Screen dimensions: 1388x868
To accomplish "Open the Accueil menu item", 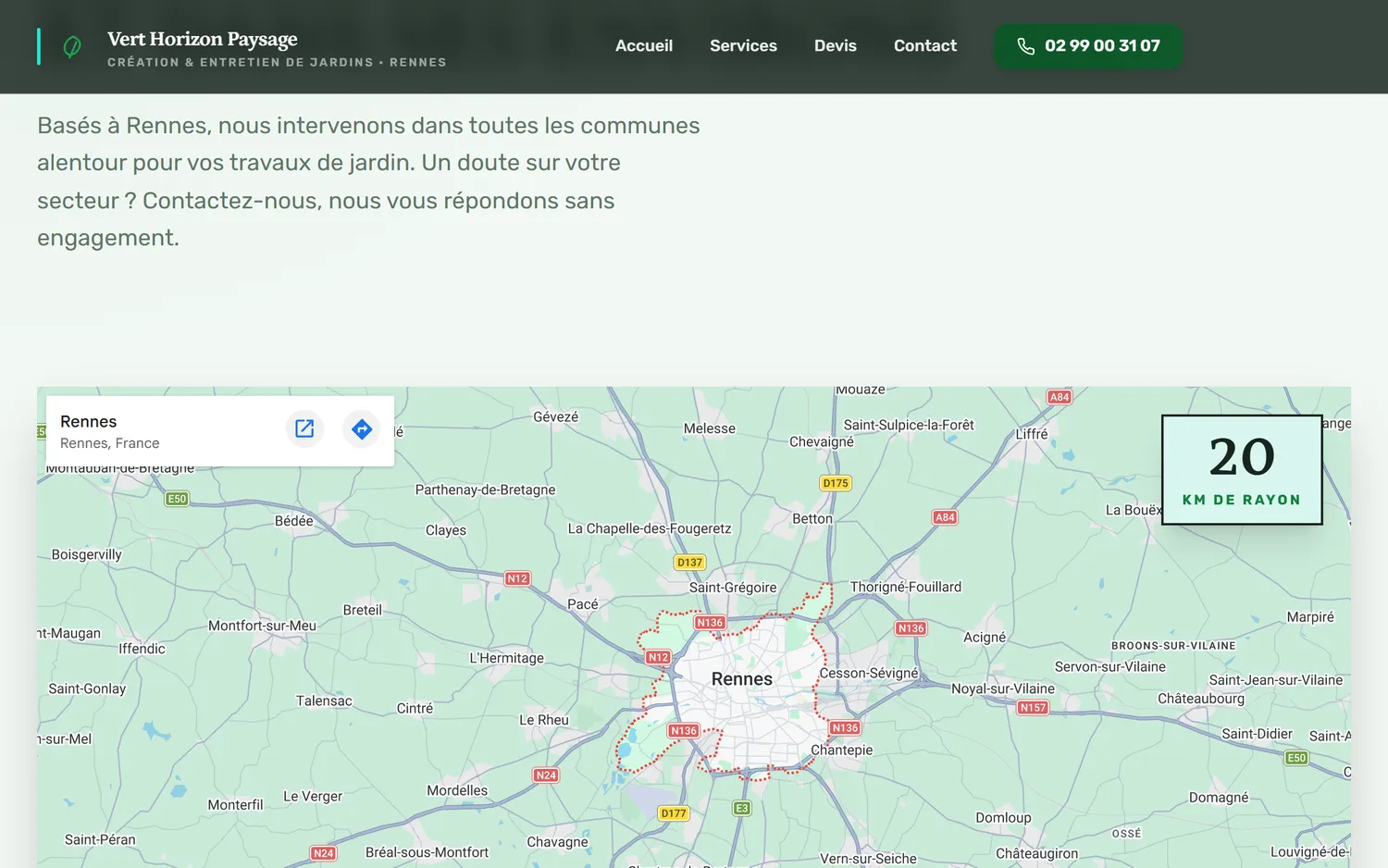I will 644,45.
